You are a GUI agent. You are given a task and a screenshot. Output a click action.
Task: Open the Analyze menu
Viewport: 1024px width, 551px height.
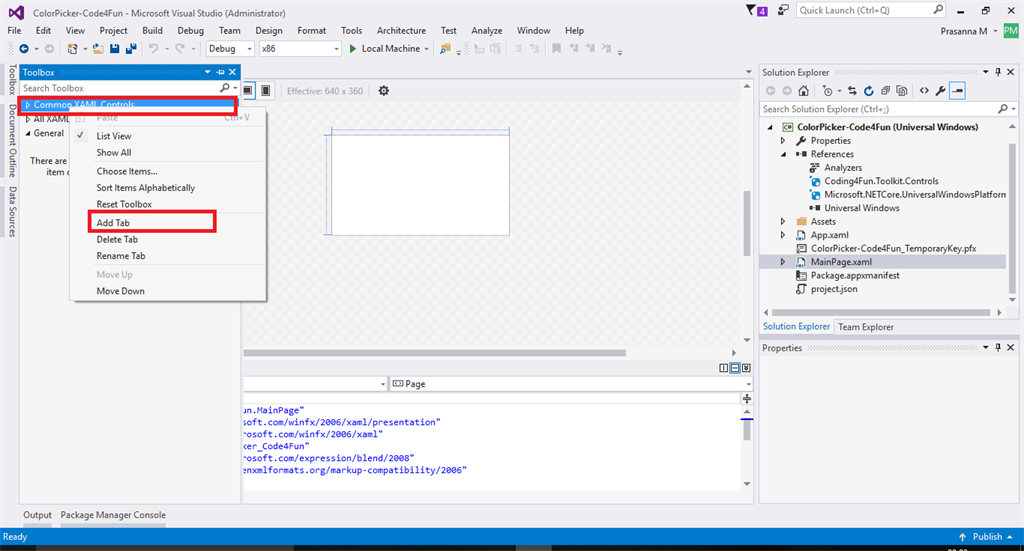[x=487, y=31]
